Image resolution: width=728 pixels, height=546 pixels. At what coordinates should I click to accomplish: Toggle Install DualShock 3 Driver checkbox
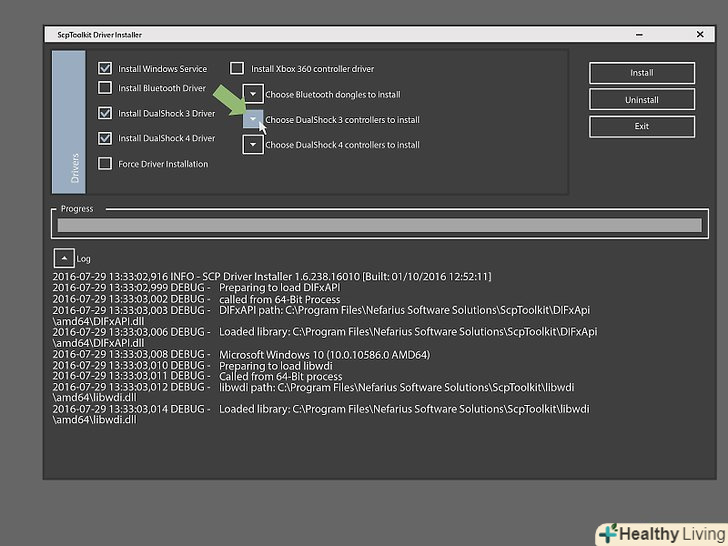point(105,113)
